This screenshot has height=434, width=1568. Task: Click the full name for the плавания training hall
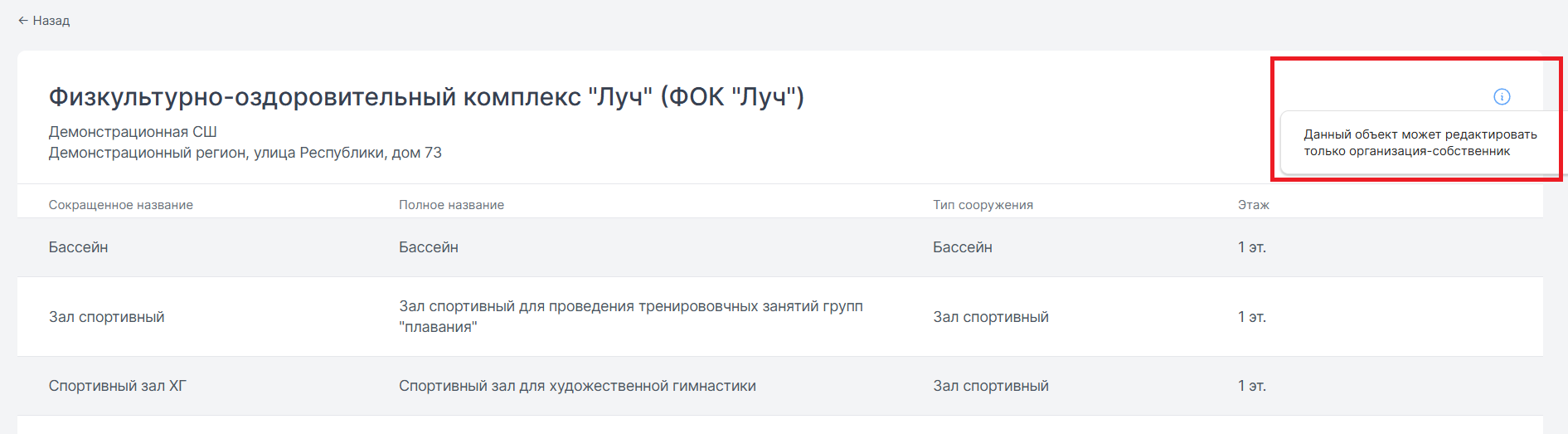coord(630,316)
